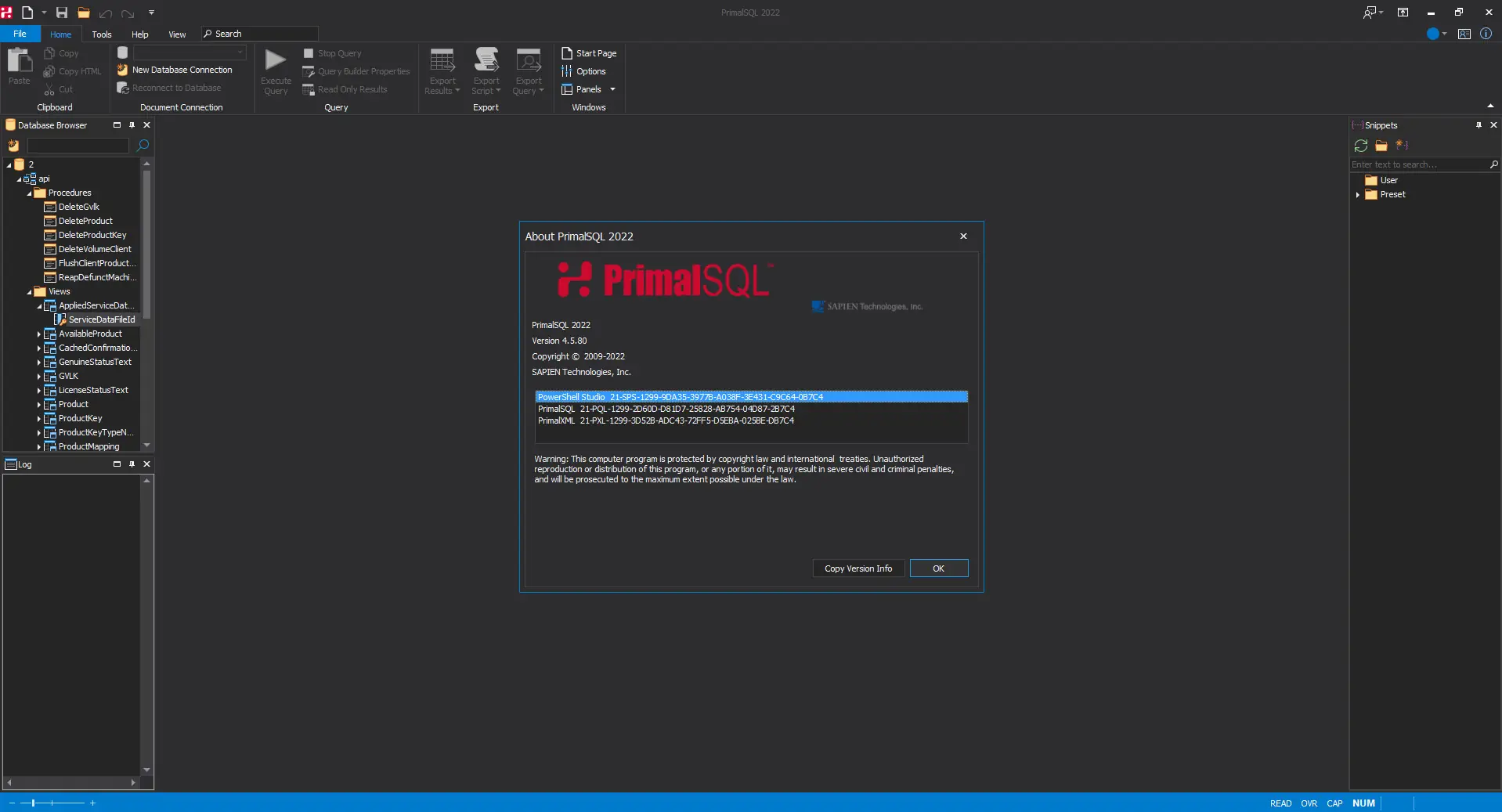The image size is (1502, 812).
Task: Pin the Snippets panel
Action: click(1479, 125)
